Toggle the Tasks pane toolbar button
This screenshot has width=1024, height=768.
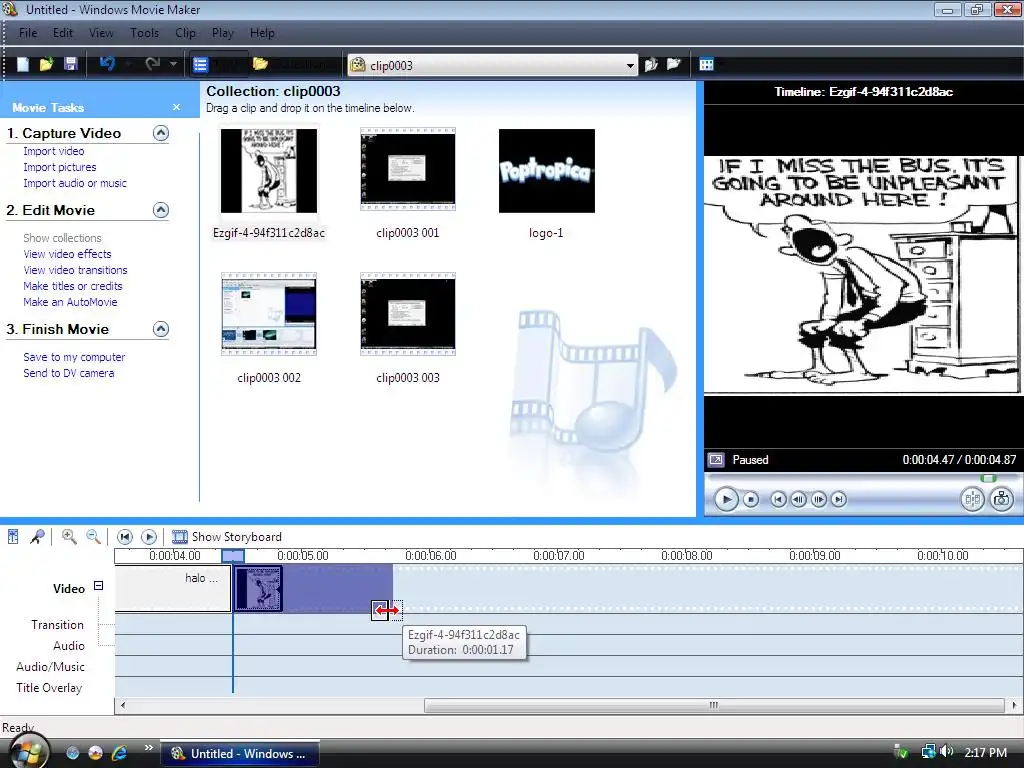click(219, 65)
